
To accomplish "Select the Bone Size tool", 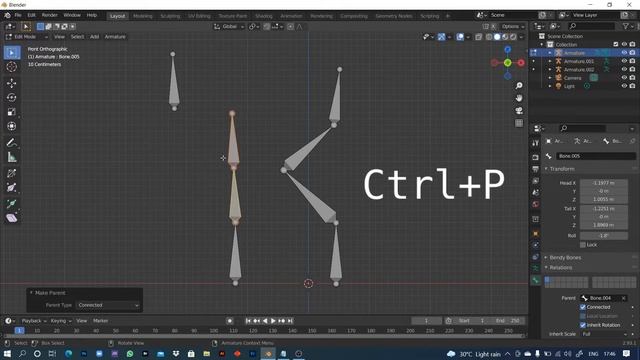I will pyautogui.click(x=12, y=188).
